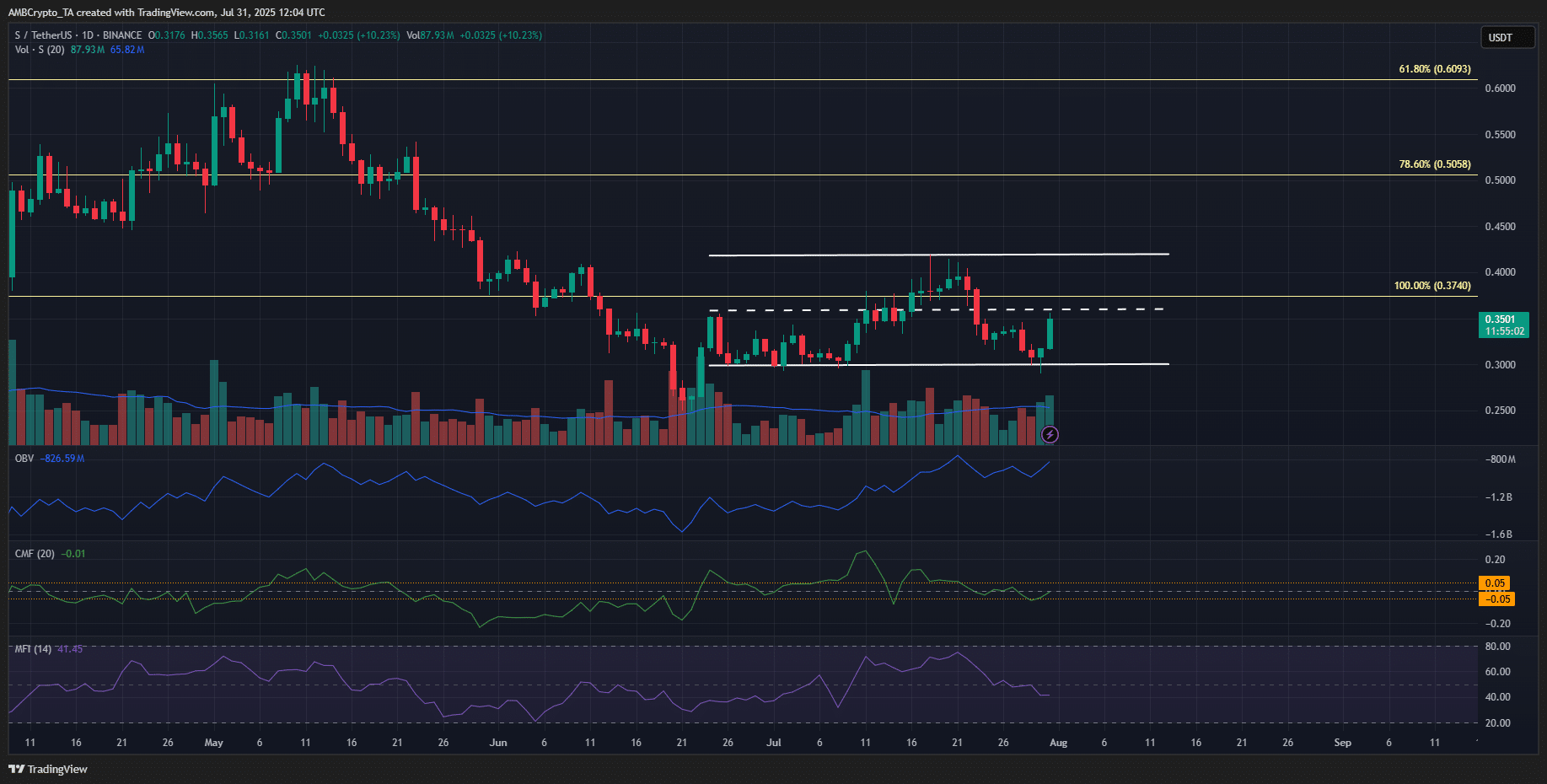Click the 78.60% (0.5058) Fibonacci level label

pos(1433,164)
